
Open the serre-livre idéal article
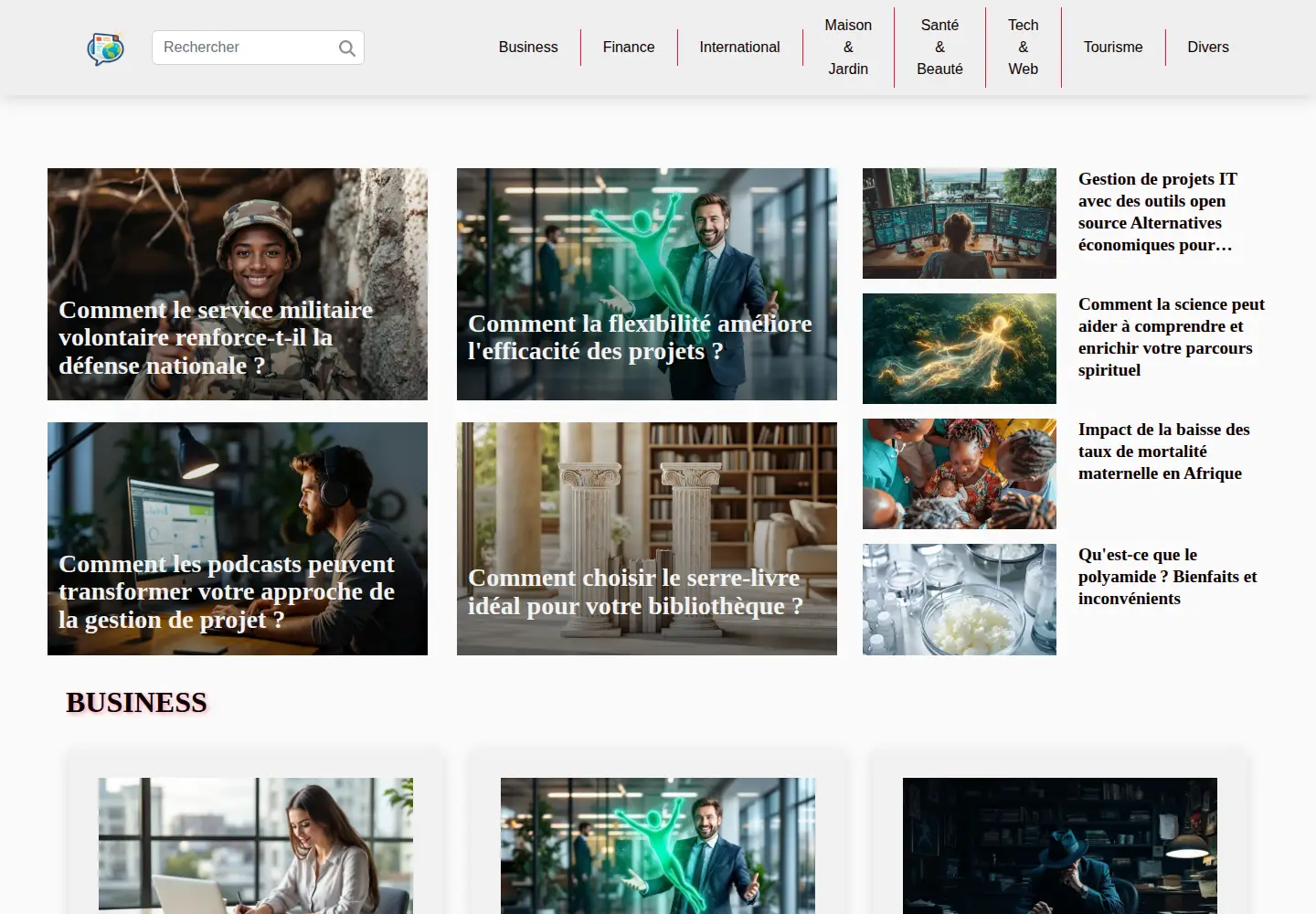(x=647, y=538)
